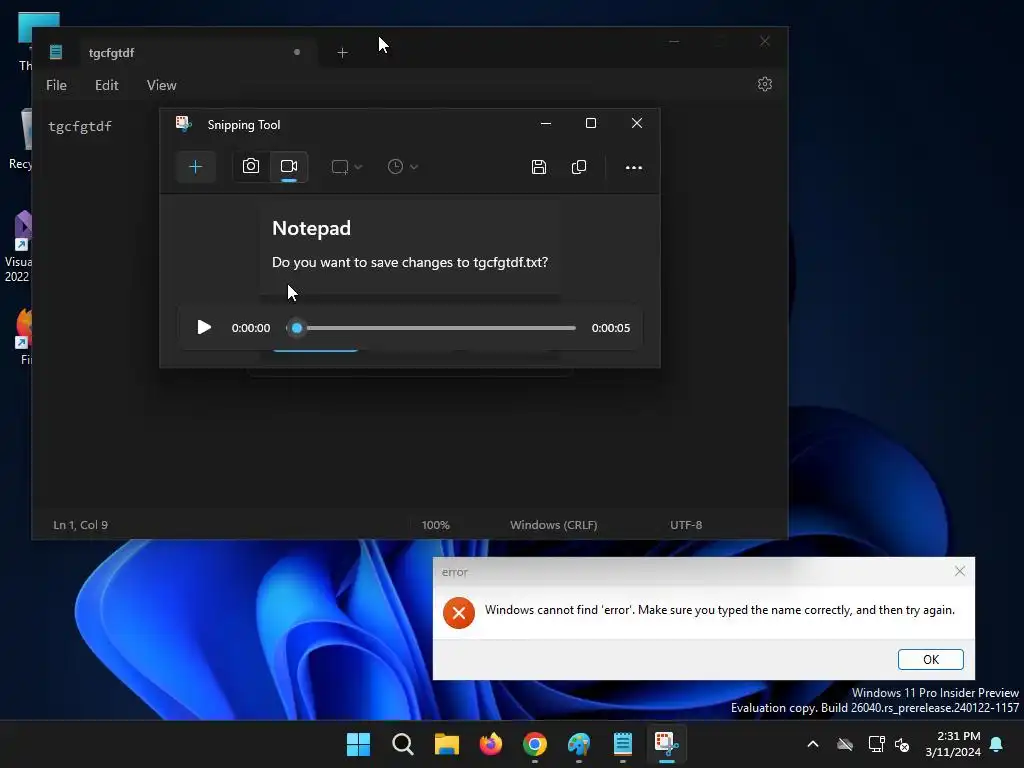This screenshot has height=768, width=1024.
Task: Click the Snipping Tool icon in its title bar
Action: tap(184, 124)
